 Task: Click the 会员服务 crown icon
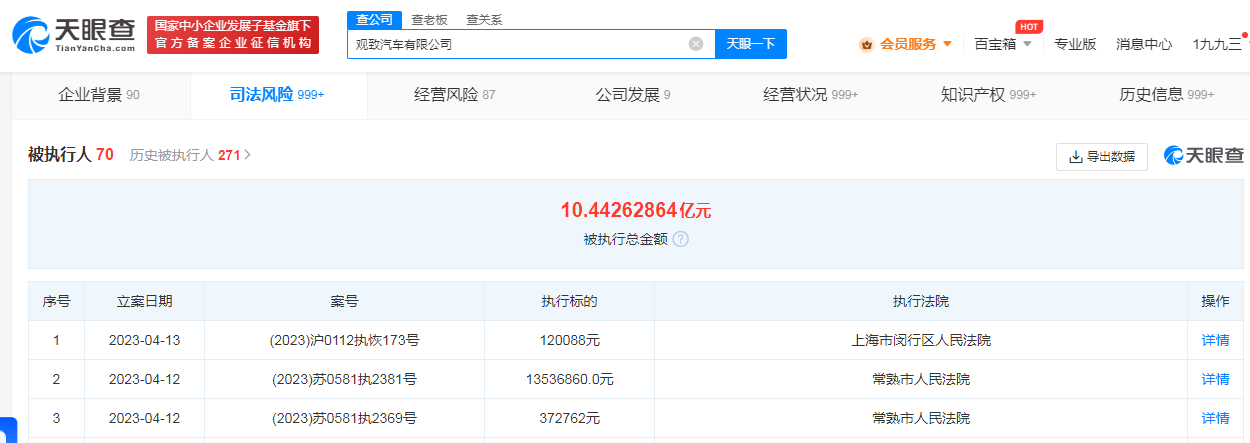pos(866,44)
